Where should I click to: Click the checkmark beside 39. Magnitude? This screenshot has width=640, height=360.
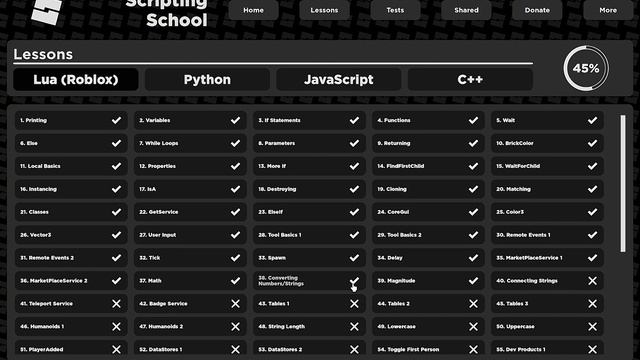473,281
